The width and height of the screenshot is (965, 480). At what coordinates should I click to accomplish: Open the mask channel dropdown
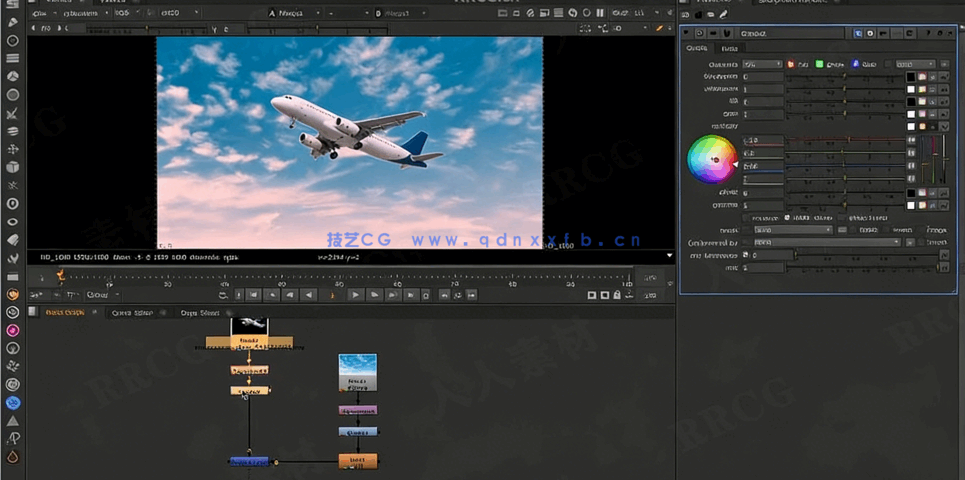pyautogui.click(x=794, y=230)
